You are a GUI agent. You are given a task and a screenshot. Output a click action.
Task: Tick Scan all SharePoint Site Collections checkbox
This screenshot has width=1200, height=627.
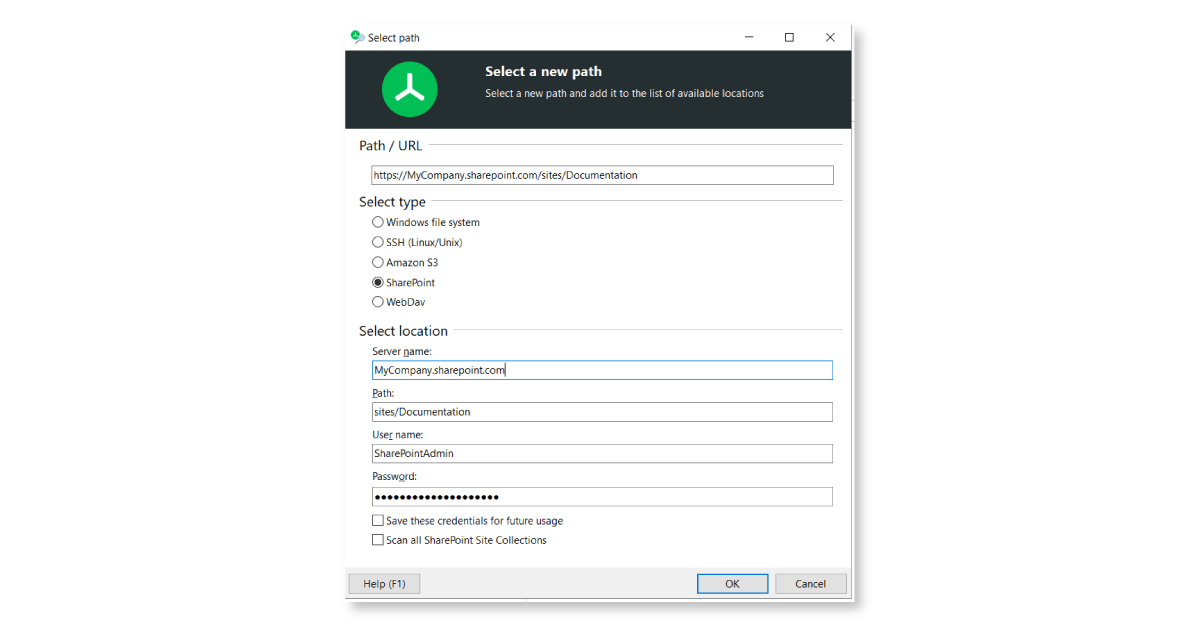click(378, 540)
